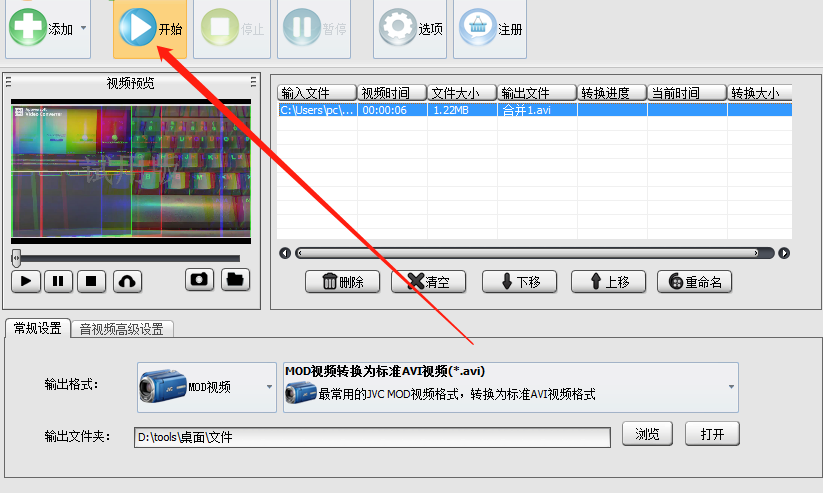This screenshot has width=823, height=493.
Task: Click the 1.22MB file size cell
Action: coord(462,110)
